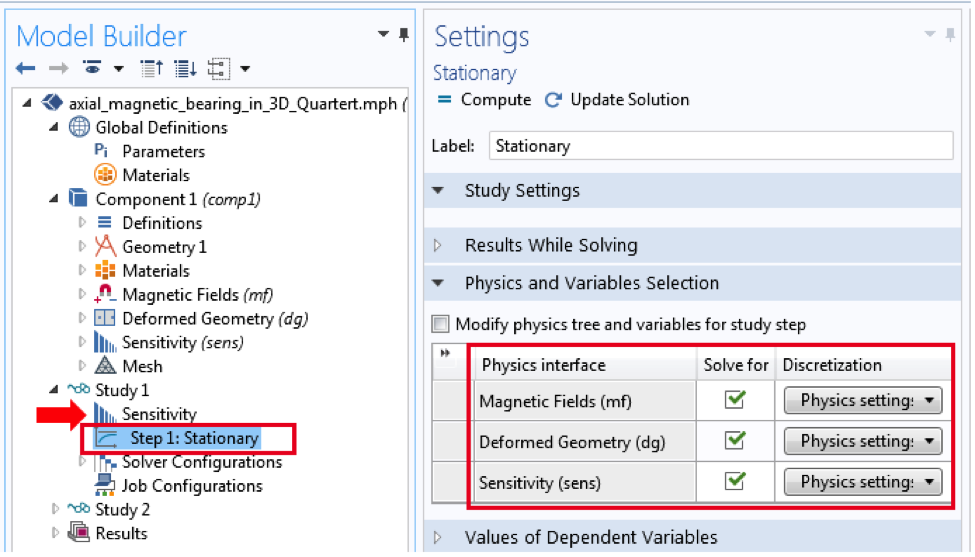Select the Mesh tree item label

pyautogui.click(x=142, y=366)
